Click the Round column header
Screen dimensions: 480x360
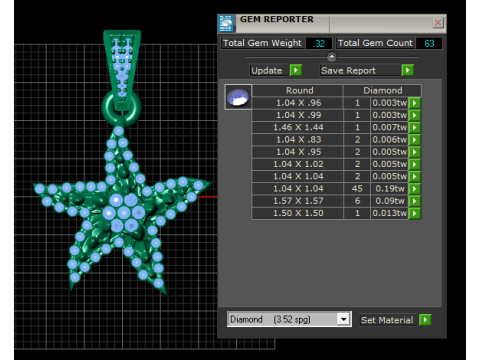pos(298,91)
